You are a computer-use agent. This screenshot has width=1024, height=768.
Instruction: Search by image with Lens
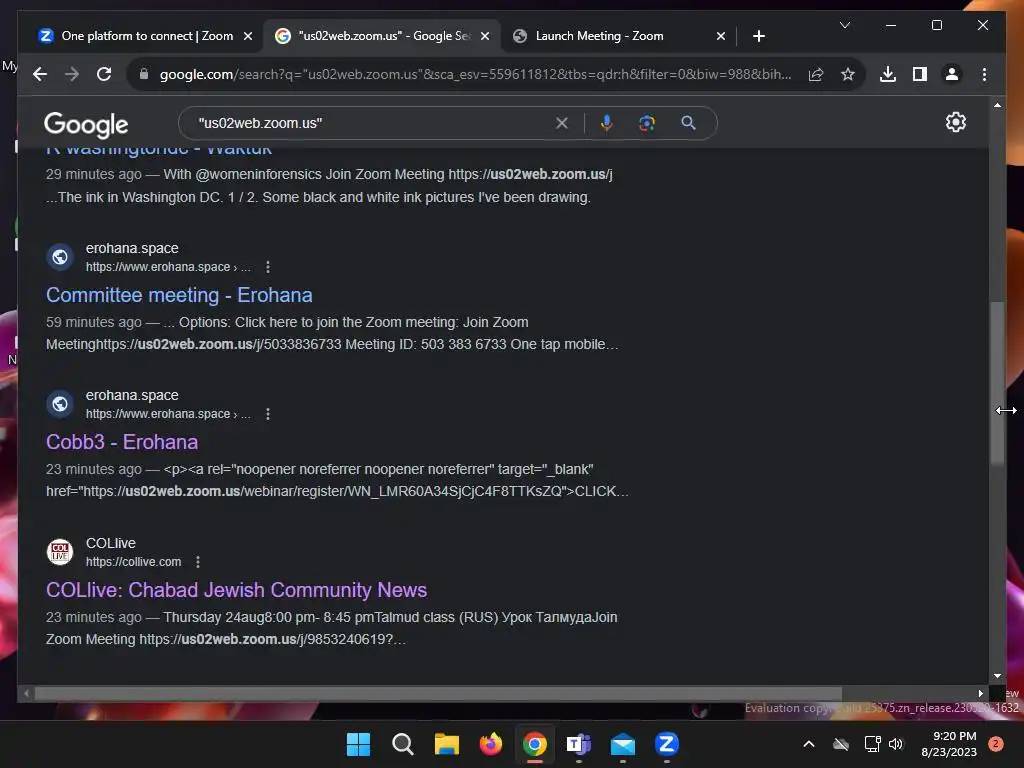[647, 123]
